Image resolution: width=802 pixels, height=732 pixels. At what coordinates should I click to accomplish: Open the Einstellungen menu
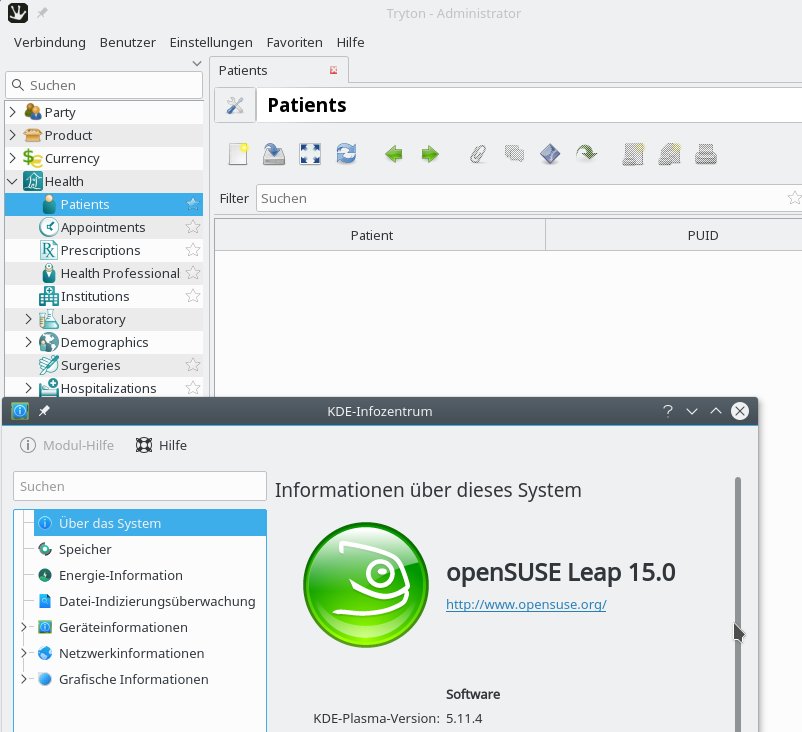click(211, 42)
